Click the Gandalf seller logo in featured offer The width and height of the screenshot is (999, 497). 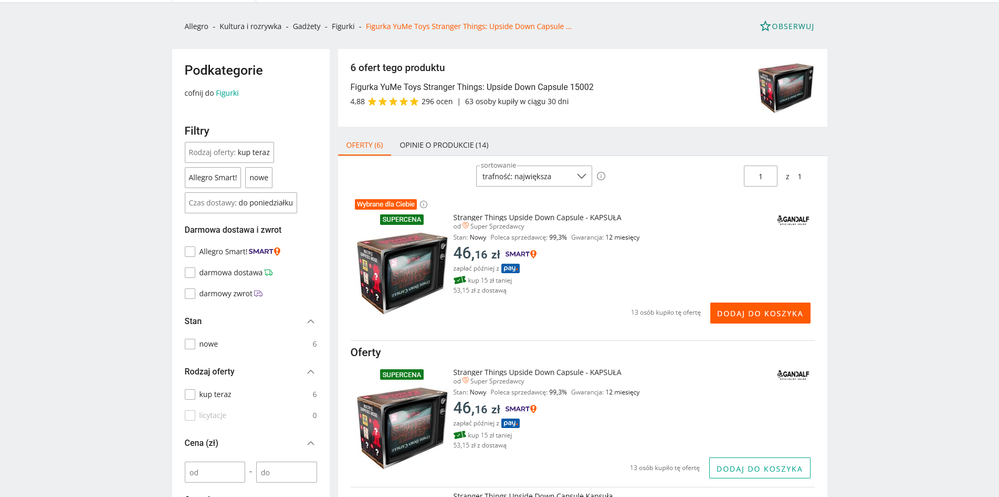(x=793, y=220)
